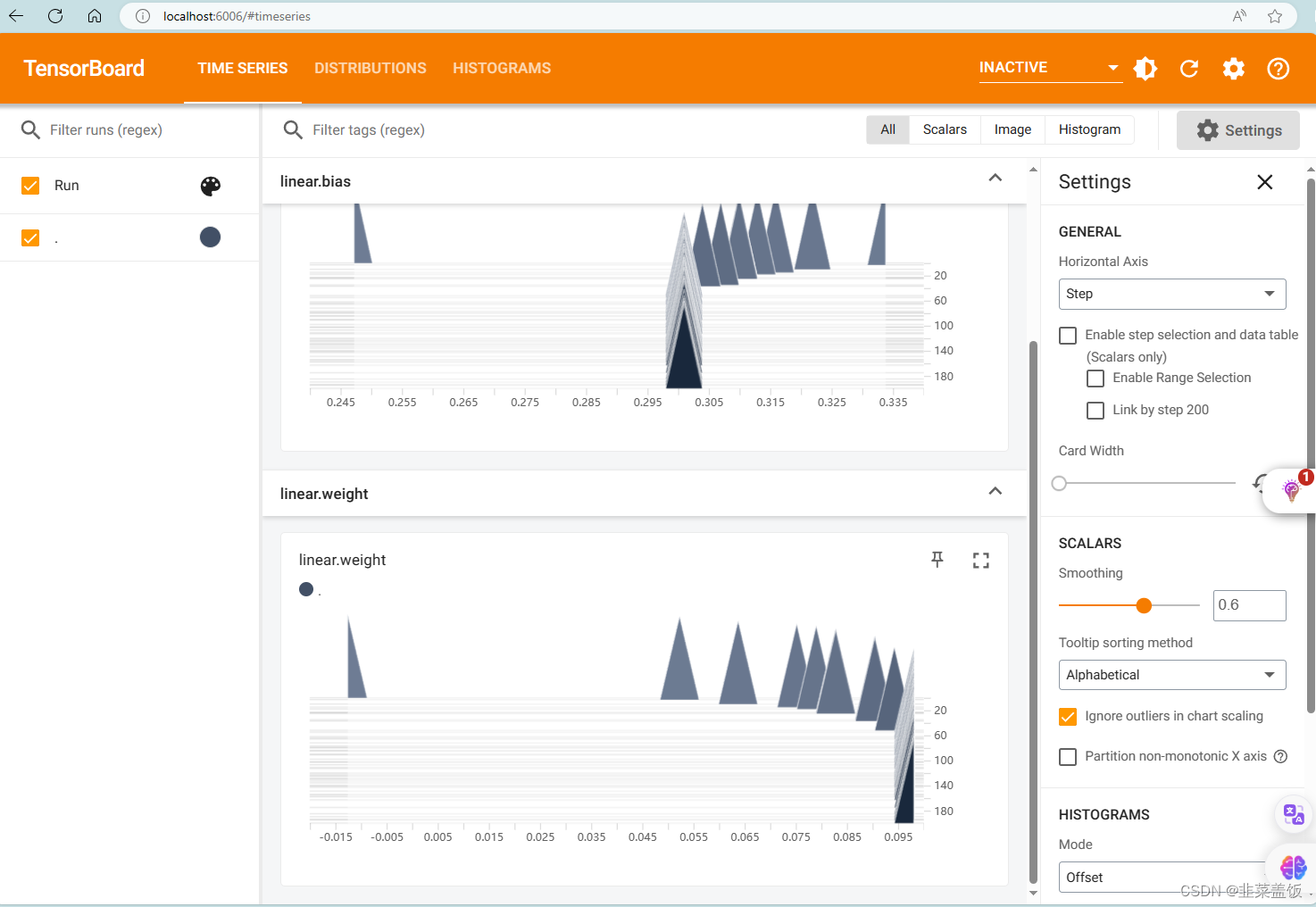
Task: Open brain assistant floating icon
Action: pos(1294,867)
